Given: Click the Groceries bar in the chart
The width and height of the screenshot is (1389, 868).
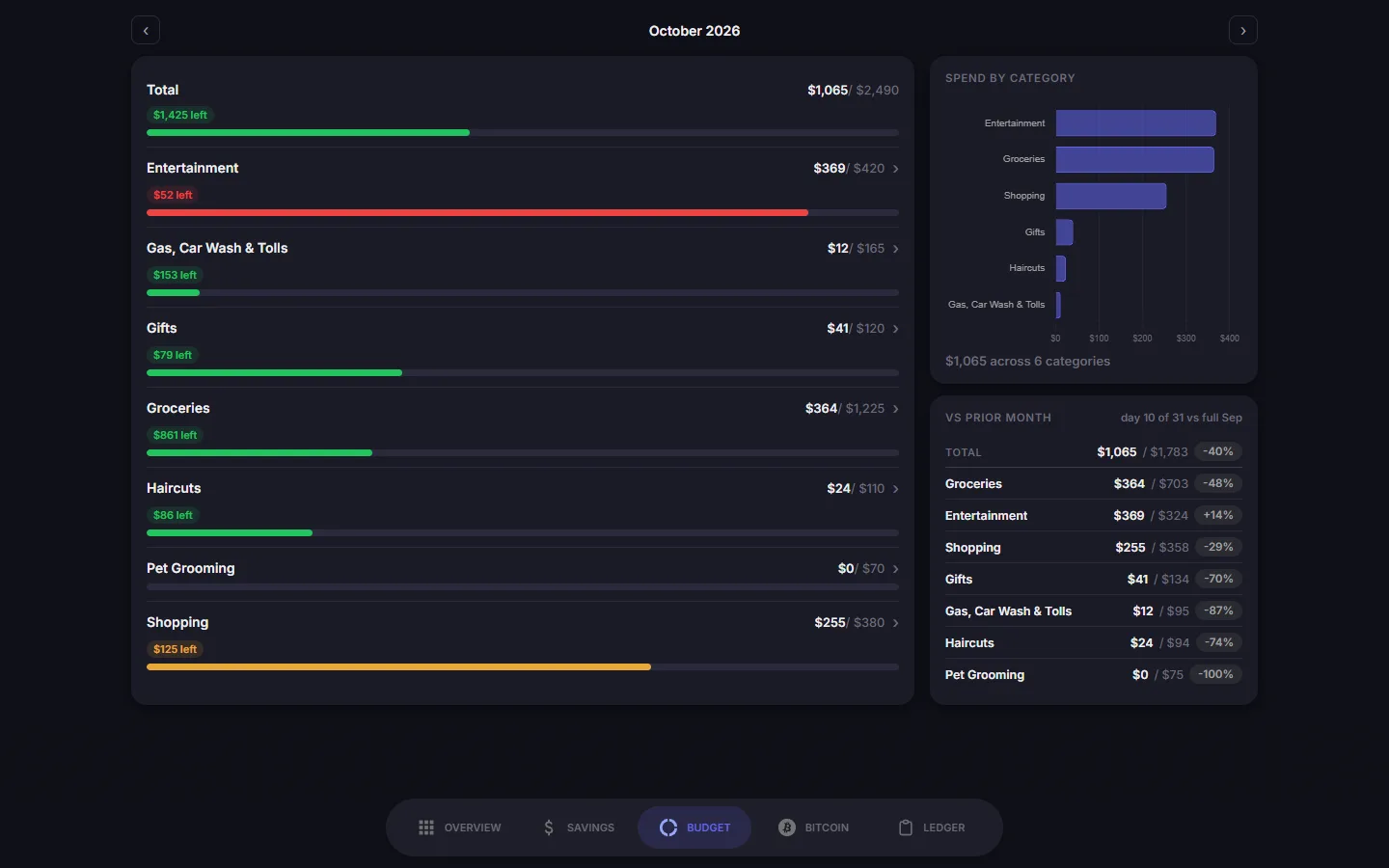Looking at the screenshot, I should coord(1135,159).
